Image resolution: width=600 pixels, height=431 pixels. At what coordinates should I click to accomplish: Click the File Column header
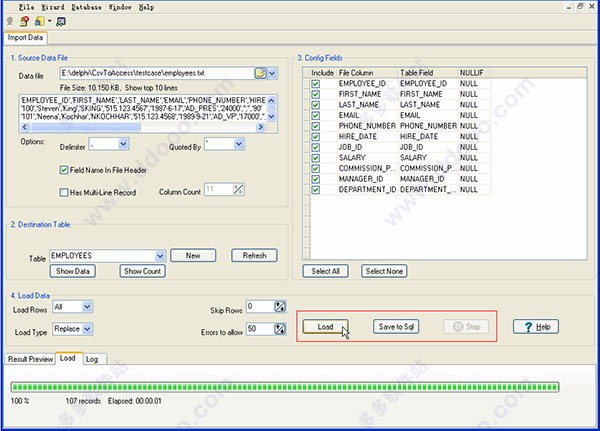pos(368,73)
